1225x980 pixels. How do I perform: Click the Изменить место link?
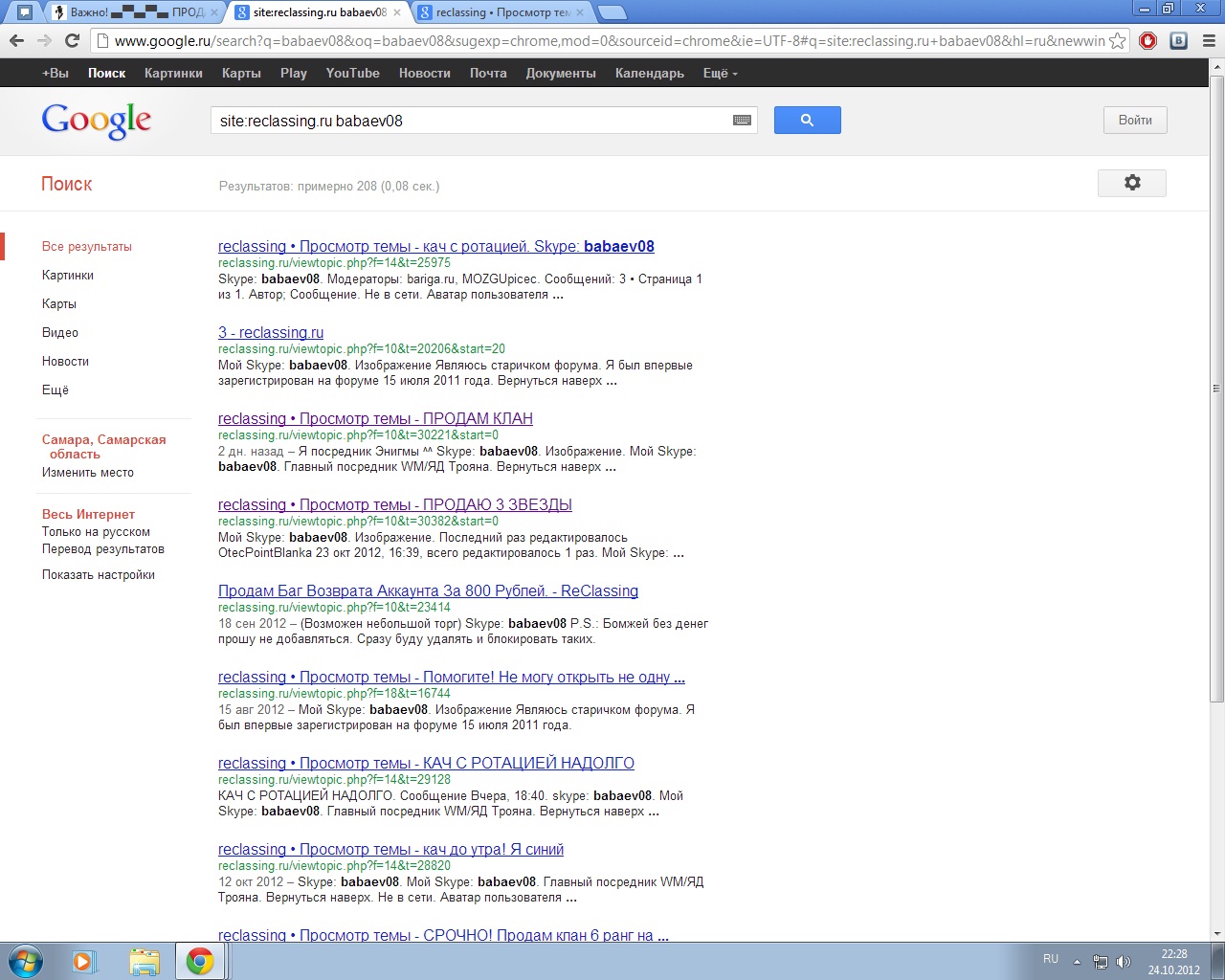[88, 473]
